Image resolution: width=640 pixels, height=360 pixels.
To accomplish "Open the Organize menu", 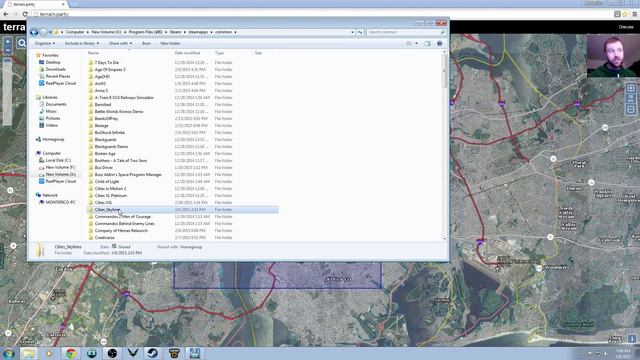I will click(x=44, y=43).
